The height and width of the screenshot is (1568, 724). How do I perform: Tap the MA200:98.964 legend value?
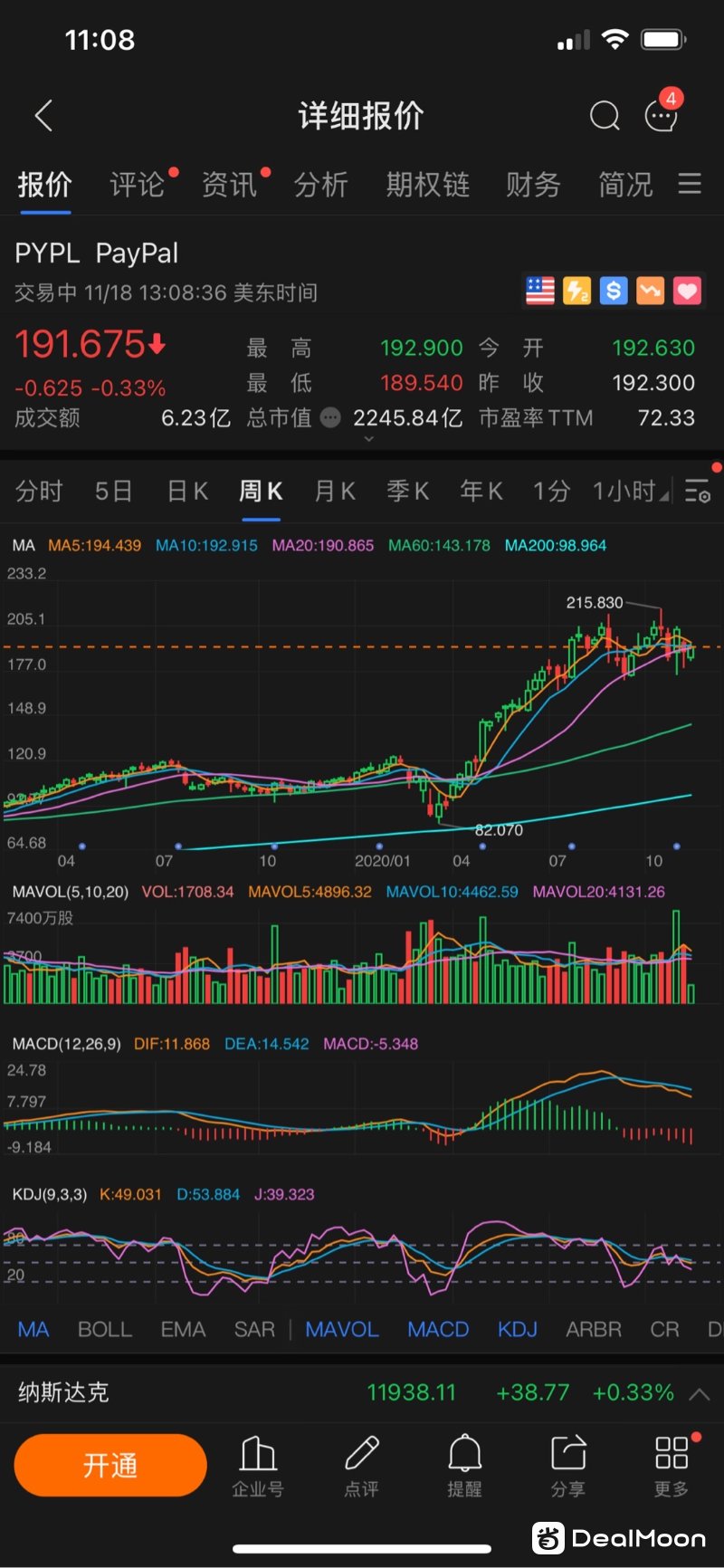pyautogui.click(x=556, y=546)
